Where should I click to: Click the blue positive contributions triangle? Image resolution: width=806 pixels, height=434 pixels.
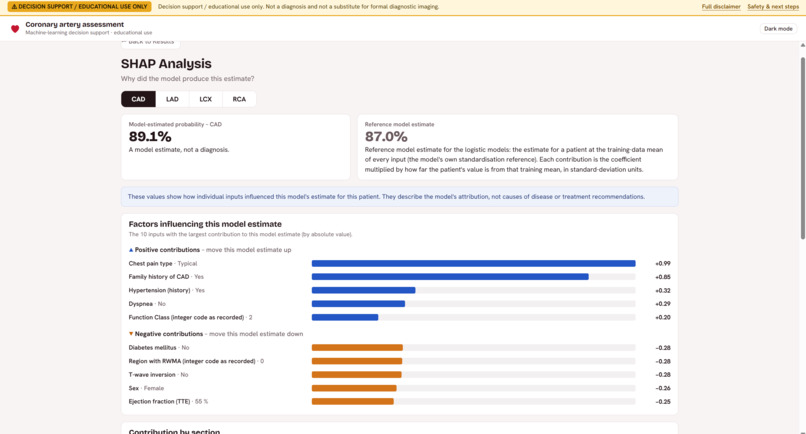[131, 250]
